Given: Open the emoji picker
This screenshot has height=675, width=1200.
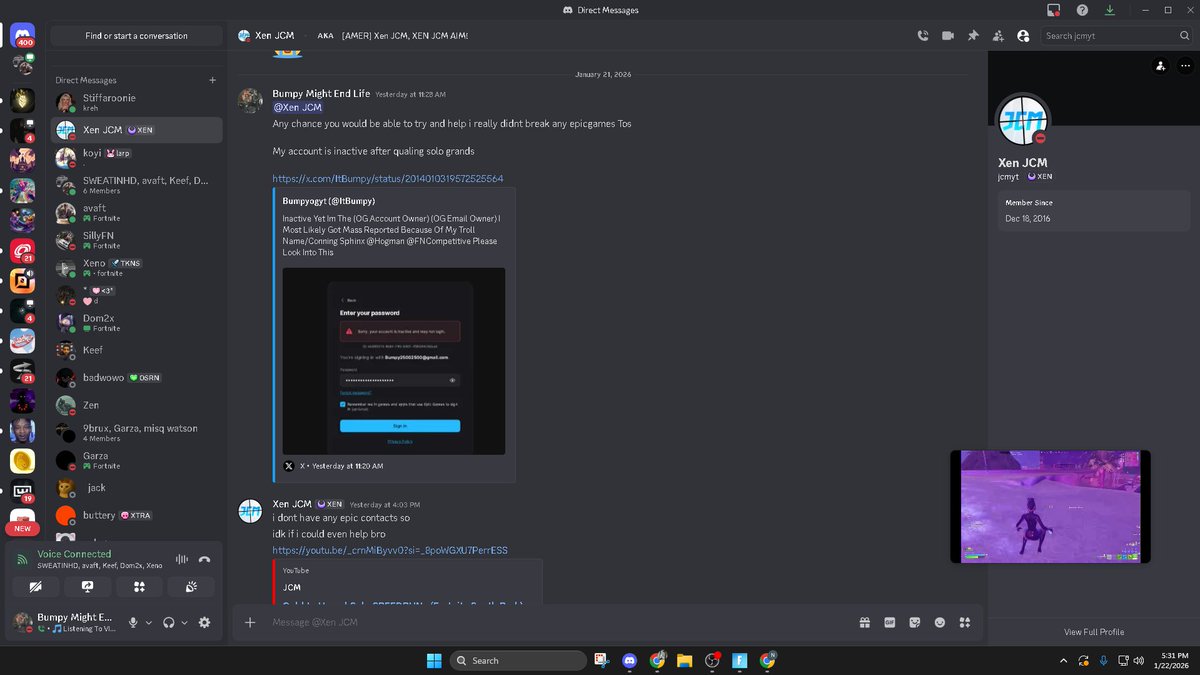Looking at the screenshot, I should point(939,622).
